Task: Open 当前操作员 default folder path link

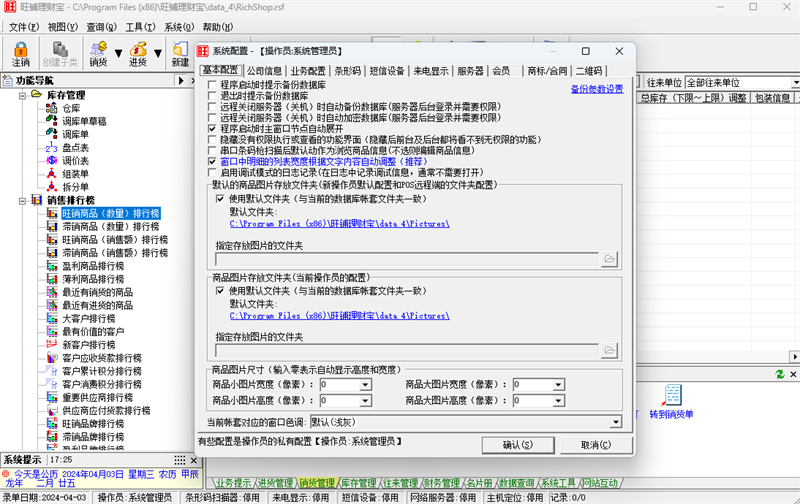Action: [339, 316]
